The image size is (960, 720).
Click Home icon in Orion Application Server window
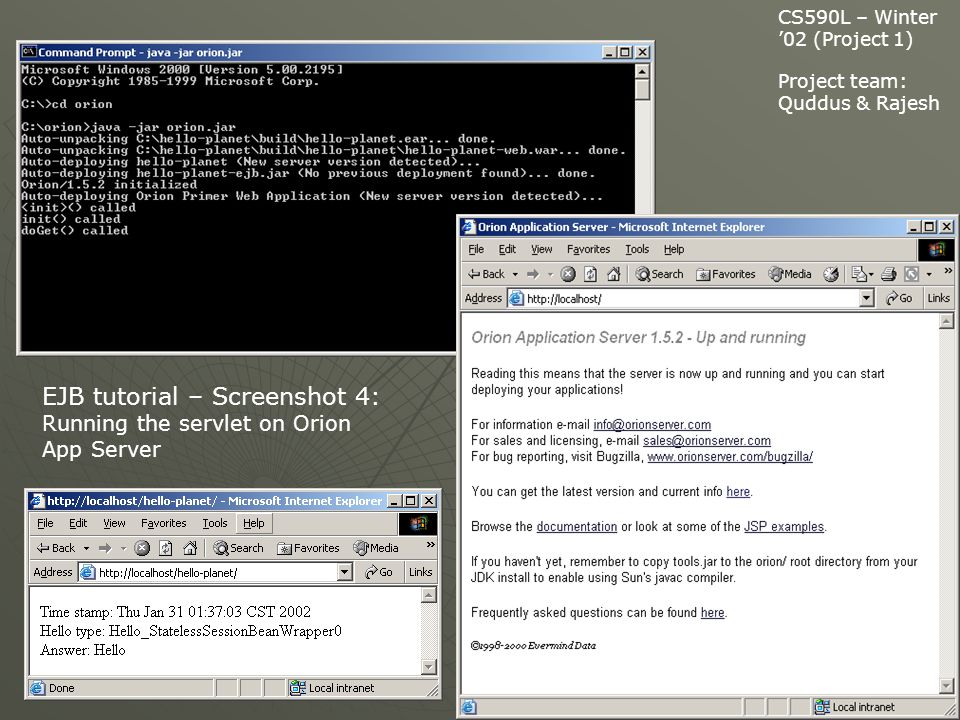[x=613, y=274]
